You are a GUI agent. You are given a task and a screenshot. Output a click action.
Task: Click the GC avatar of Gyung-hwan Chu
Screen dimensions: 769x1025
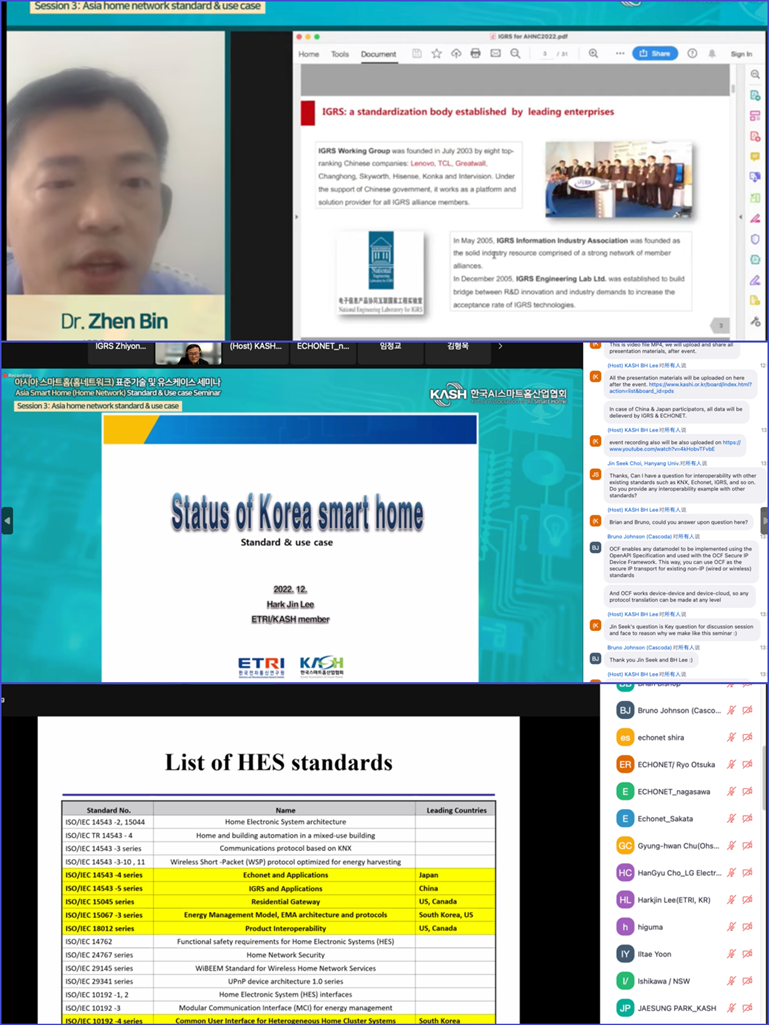pyautogui.click(x=625, y=845)
